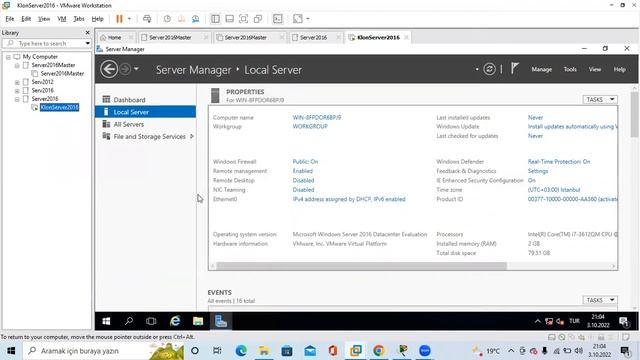Click the Stretch Guest toolbar icon
Viewport: 640px width, 360px height.
298,19
